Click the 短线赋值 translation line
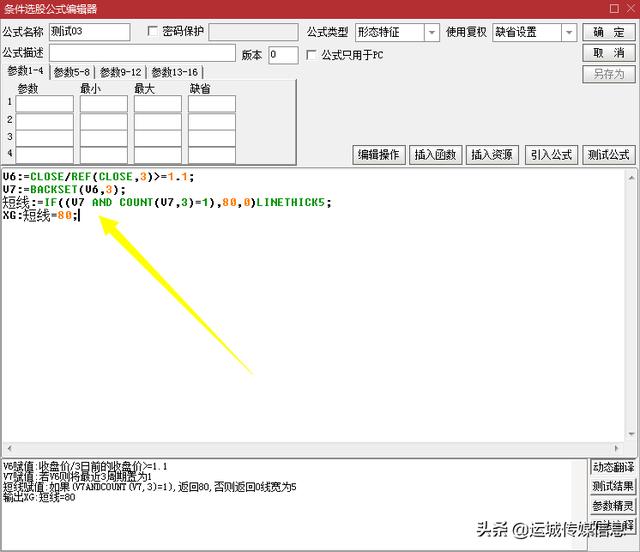Viewport: 640px width, 552px height. coord(149,487)
